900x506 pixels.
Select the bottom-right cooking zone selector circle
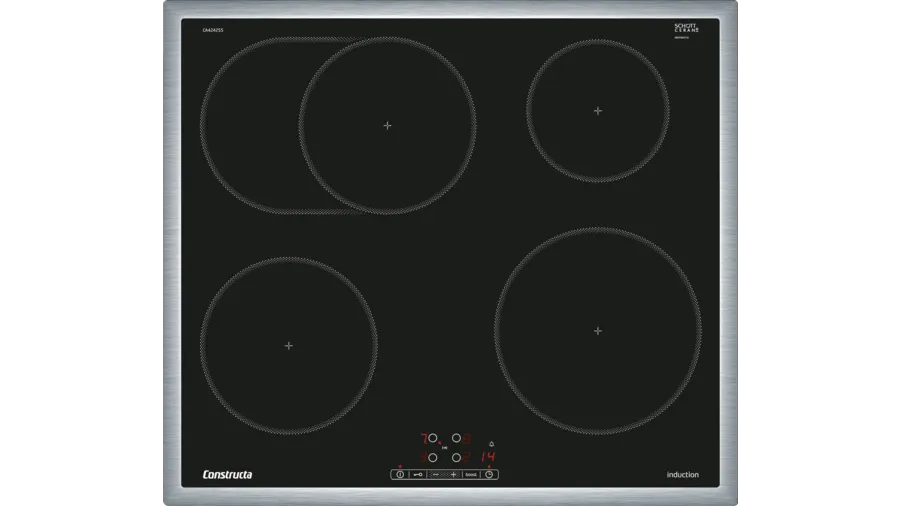pos(456,457)
